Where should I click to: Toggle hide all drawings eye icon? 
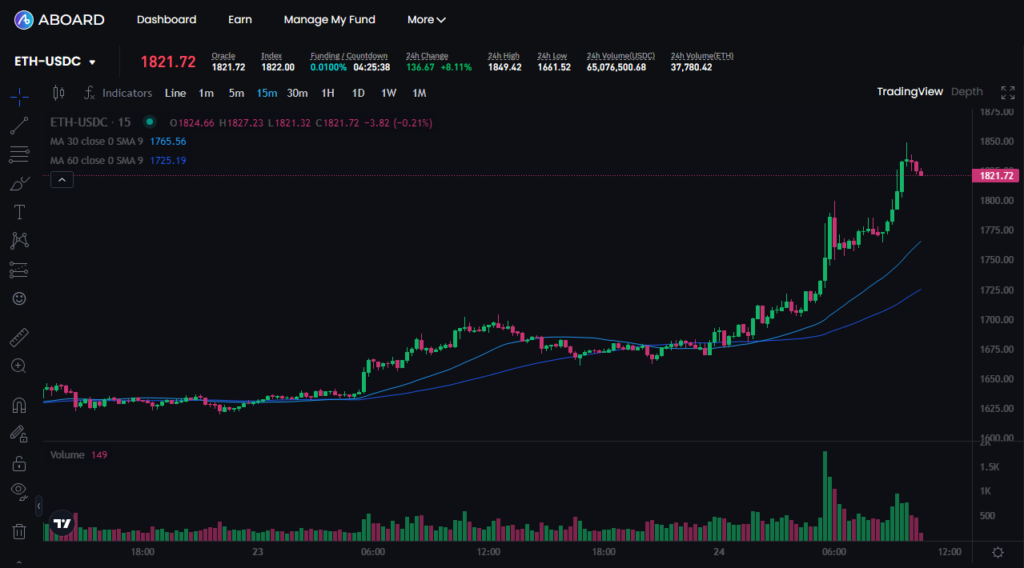(x=19, y=491)
